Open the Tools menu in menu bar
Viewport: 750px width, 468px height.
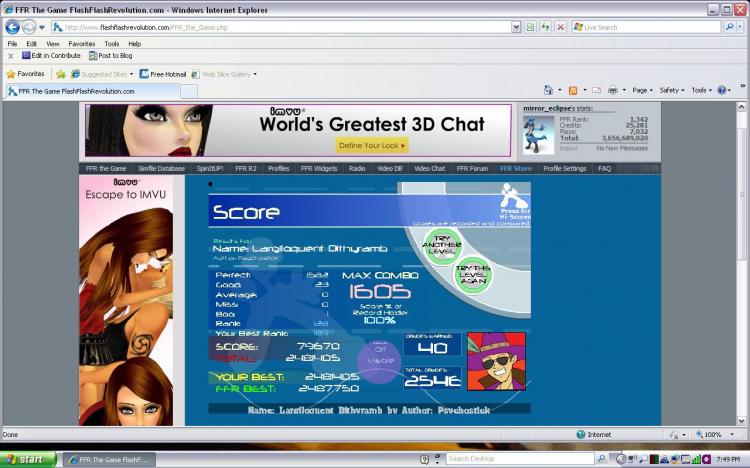[x=112, y=44]
